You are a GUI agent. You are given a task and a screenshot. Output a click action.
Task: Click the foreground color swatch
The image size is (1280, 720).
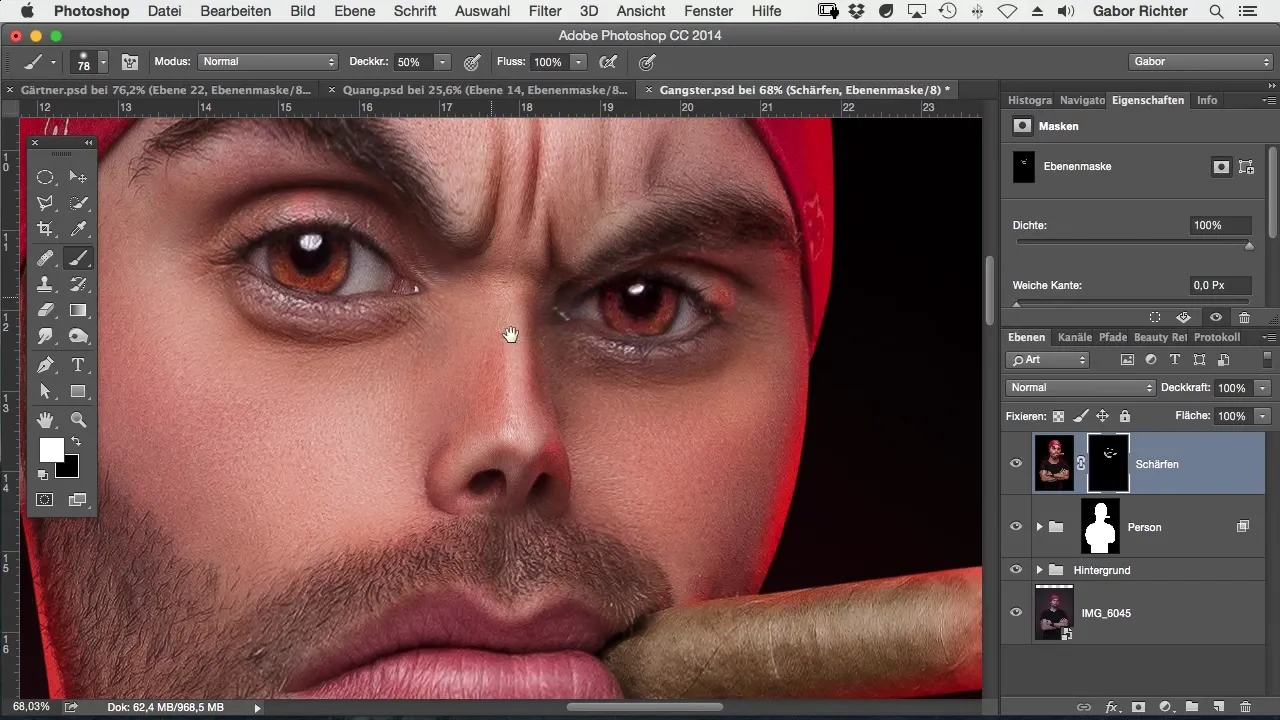click(51, 450)
